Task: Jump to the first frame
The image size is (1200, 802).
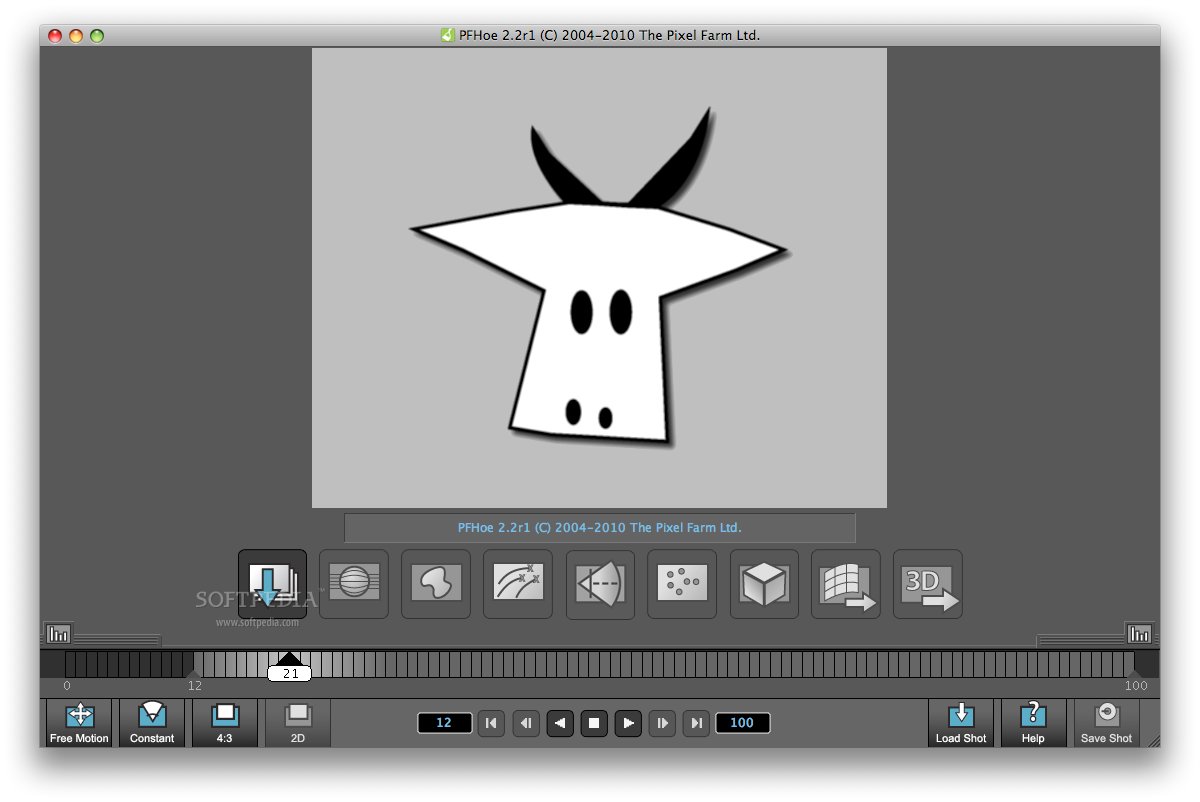Action: tap(491, 723)
